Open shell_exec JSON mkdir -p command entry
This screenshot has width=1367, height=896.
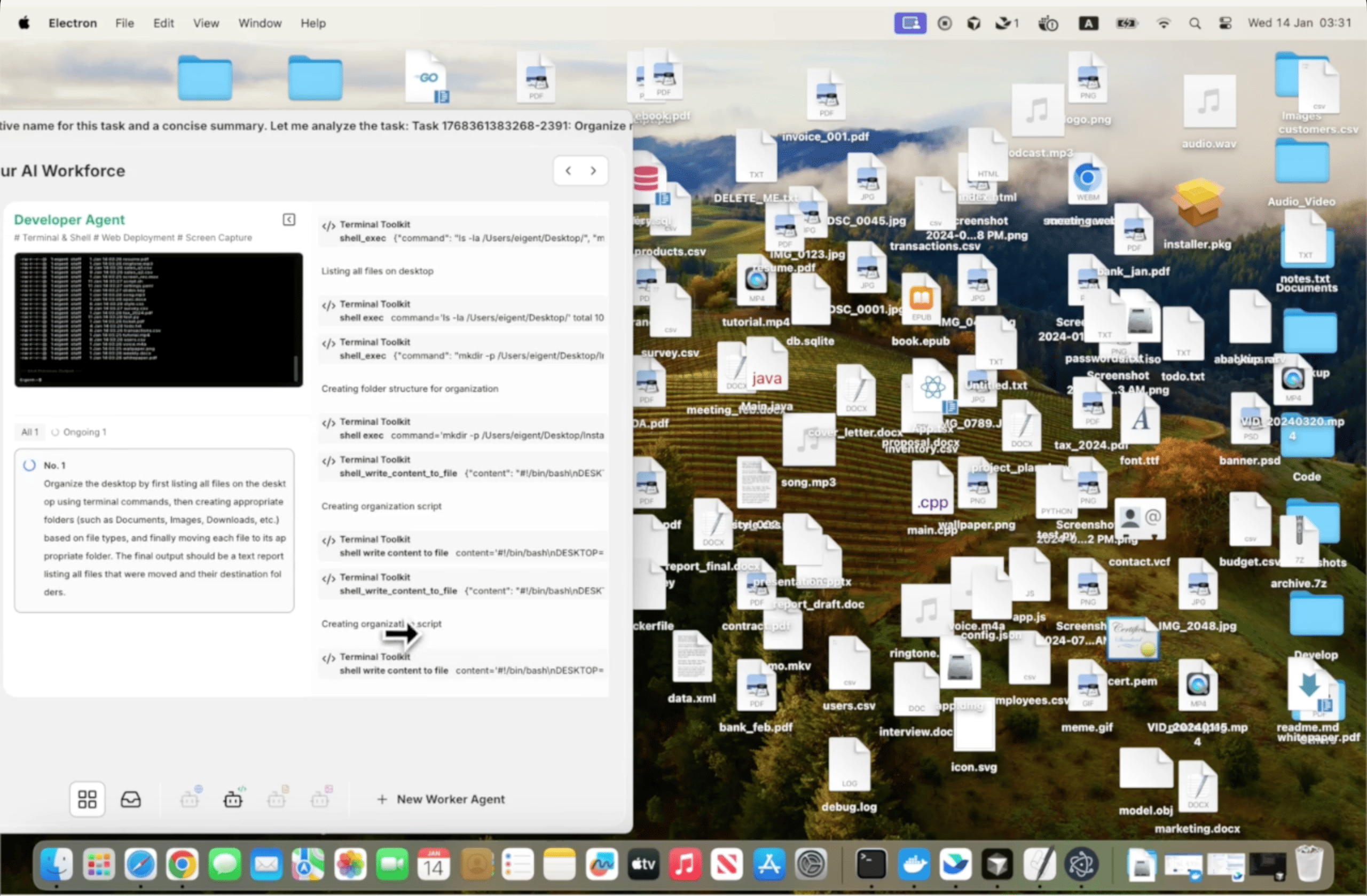463,349
